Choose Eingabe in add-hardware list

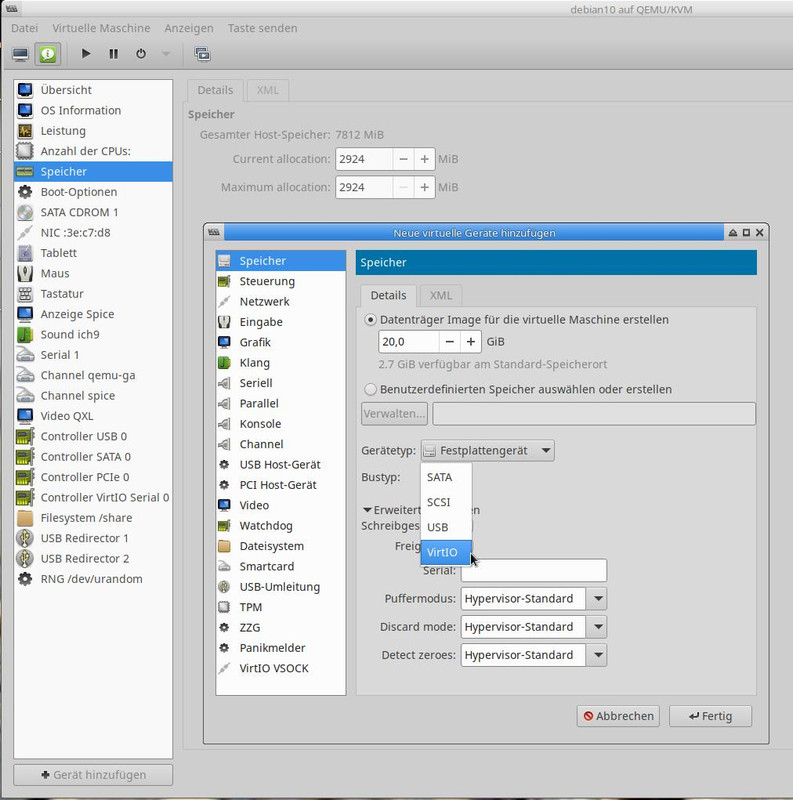[281, 322]
